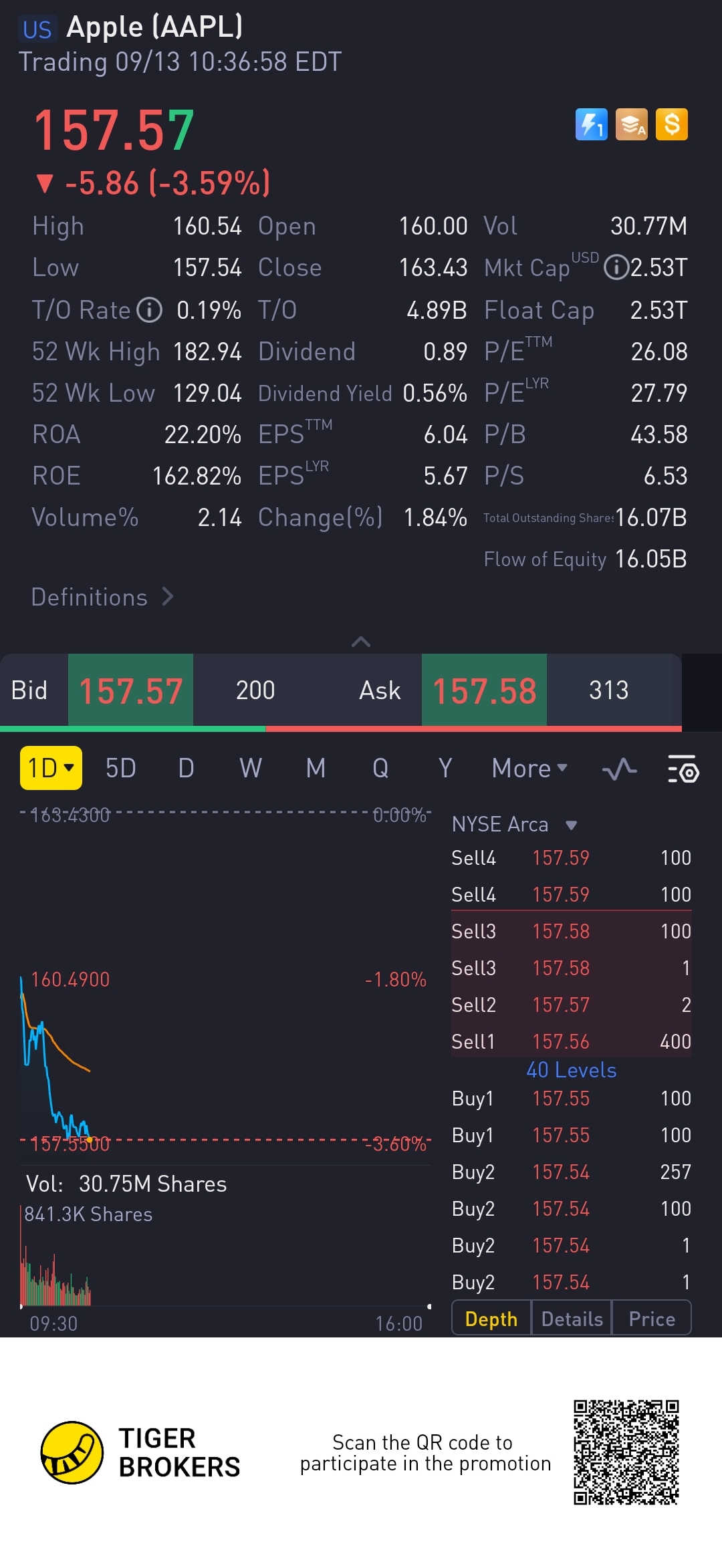Image resolution: width=722 pixels, height=1568 pixels.
Task: Open the NYSE Arca exchange dropdown
Action: click(514, 825)
